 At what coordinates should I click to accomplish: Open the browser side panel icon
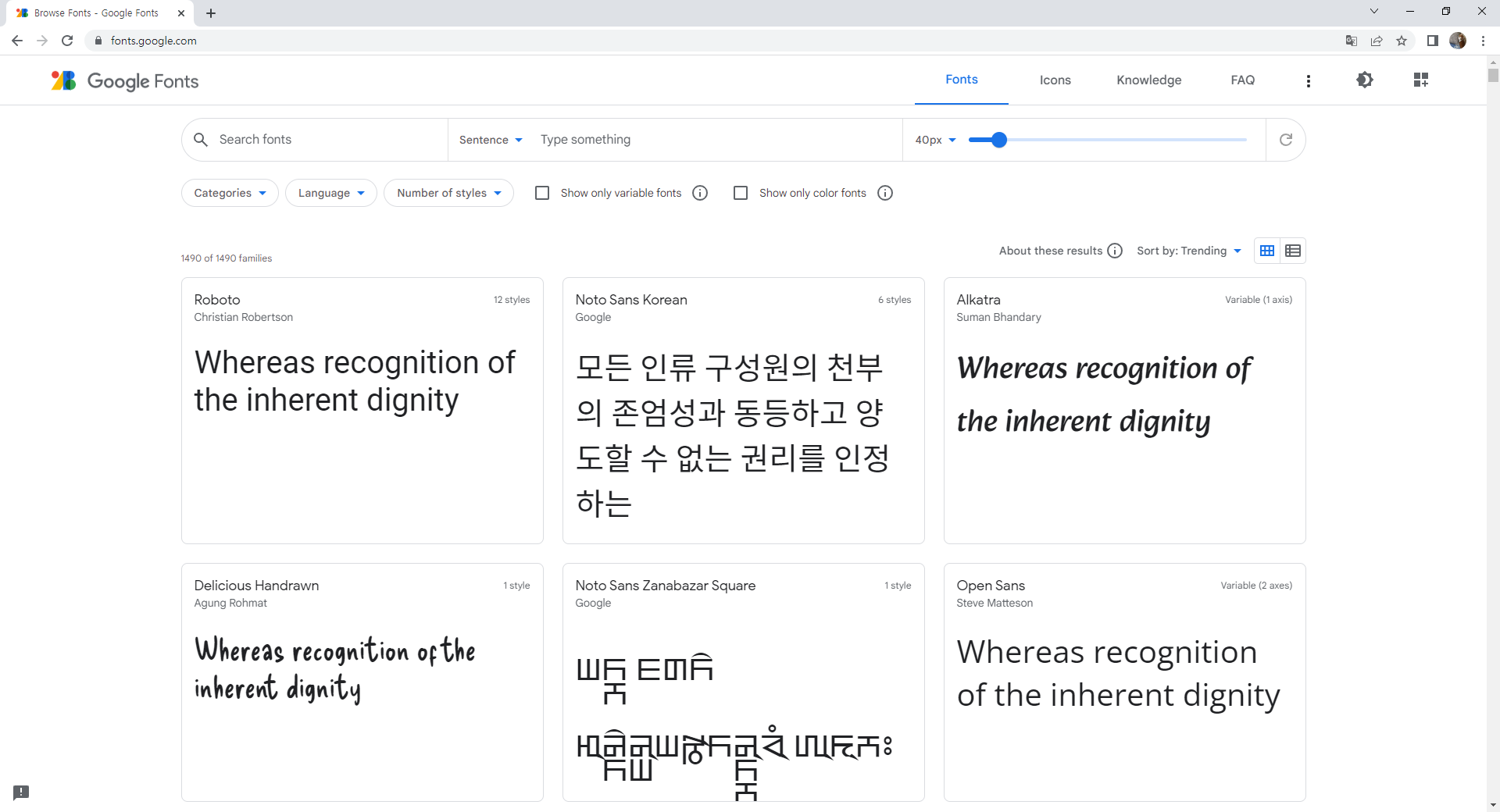1432,41
